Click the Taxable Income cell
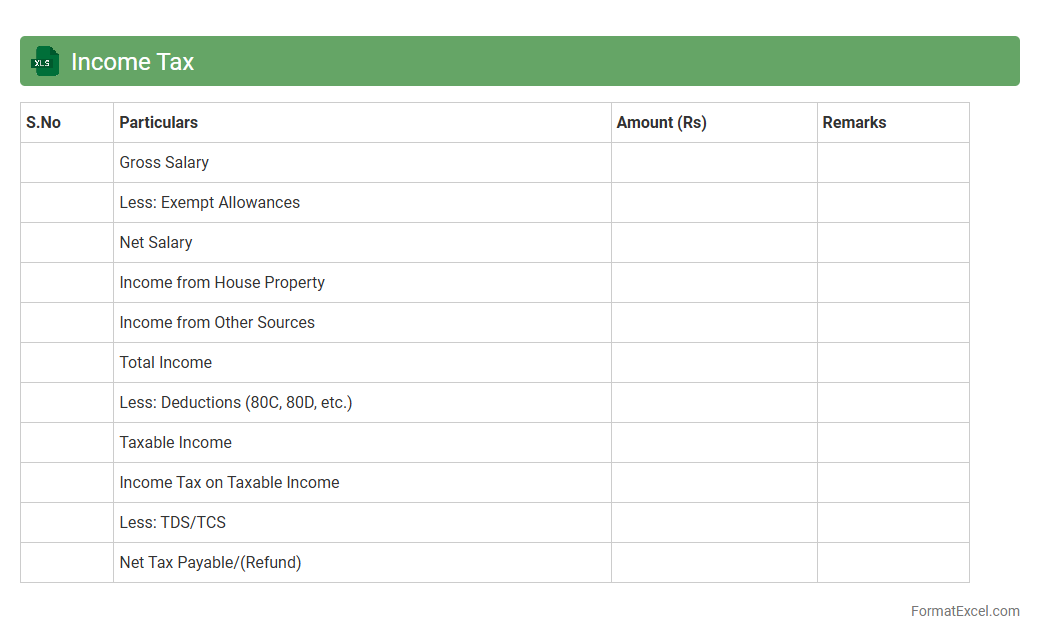This screenshot has height=640, width=1040. pyautogui.click(x=176, y=442)
